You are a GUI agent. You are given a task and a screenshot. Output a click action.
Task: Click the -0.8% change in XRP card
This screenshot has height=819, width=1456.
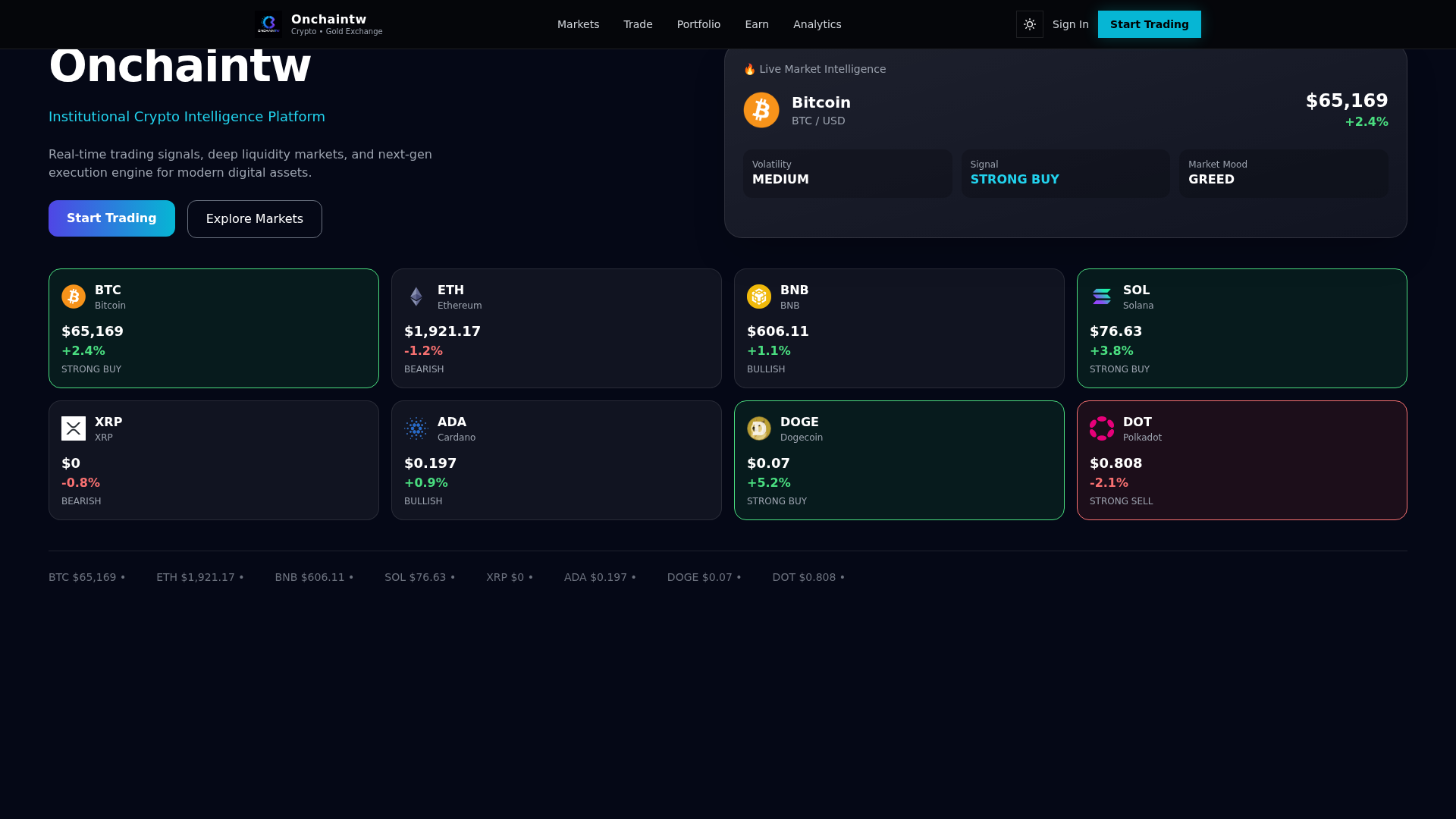tap(80, 483)
